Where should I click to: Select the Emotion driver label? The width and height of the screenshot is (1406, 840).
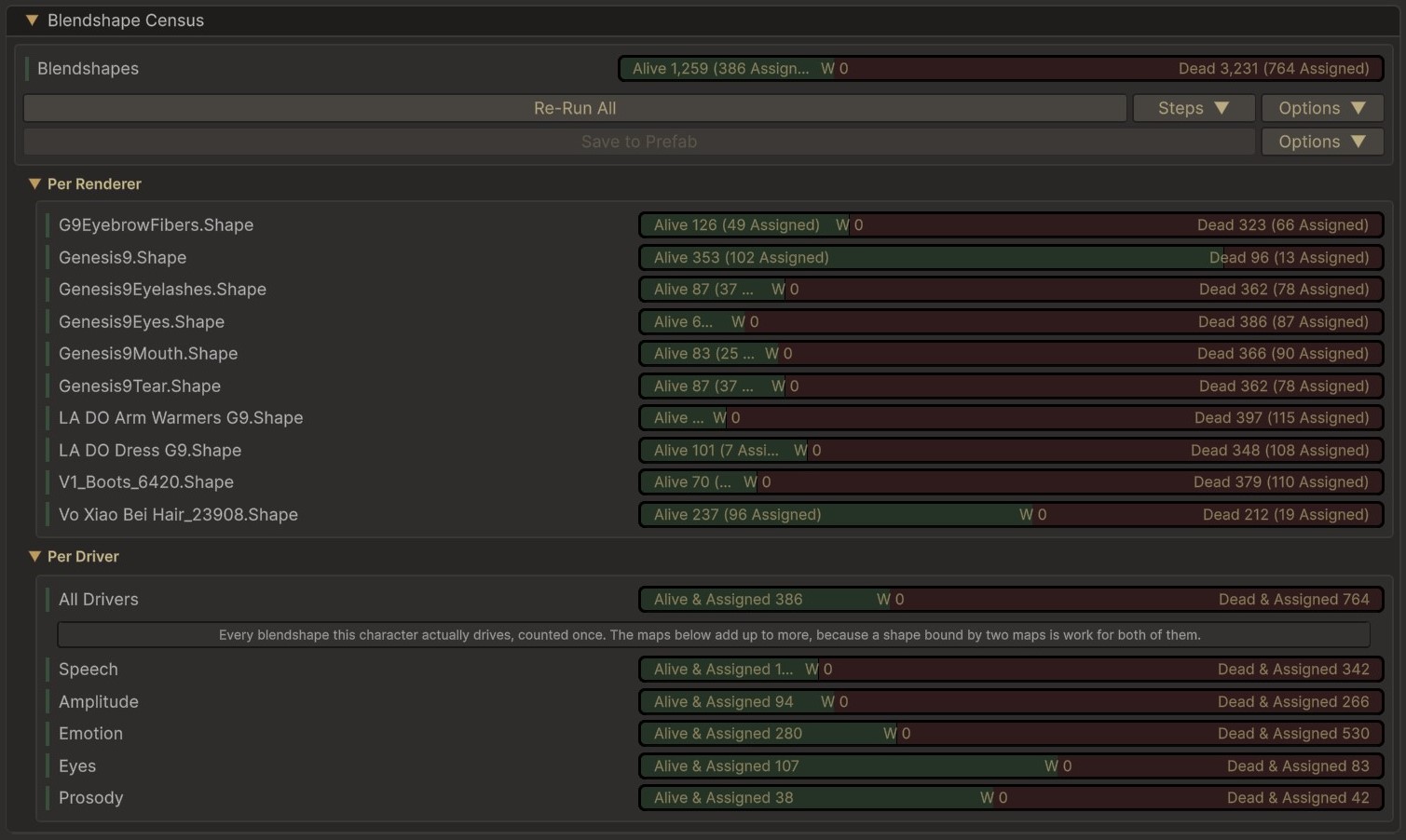pos(90,734)
